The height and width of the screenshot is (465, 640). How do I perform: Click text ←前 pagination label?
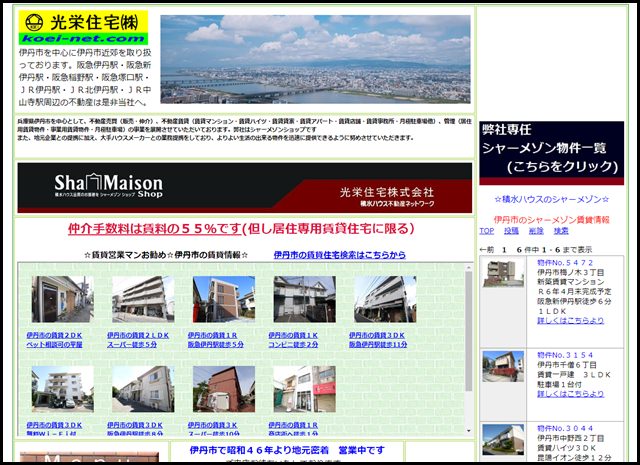(x=487, y=249)
